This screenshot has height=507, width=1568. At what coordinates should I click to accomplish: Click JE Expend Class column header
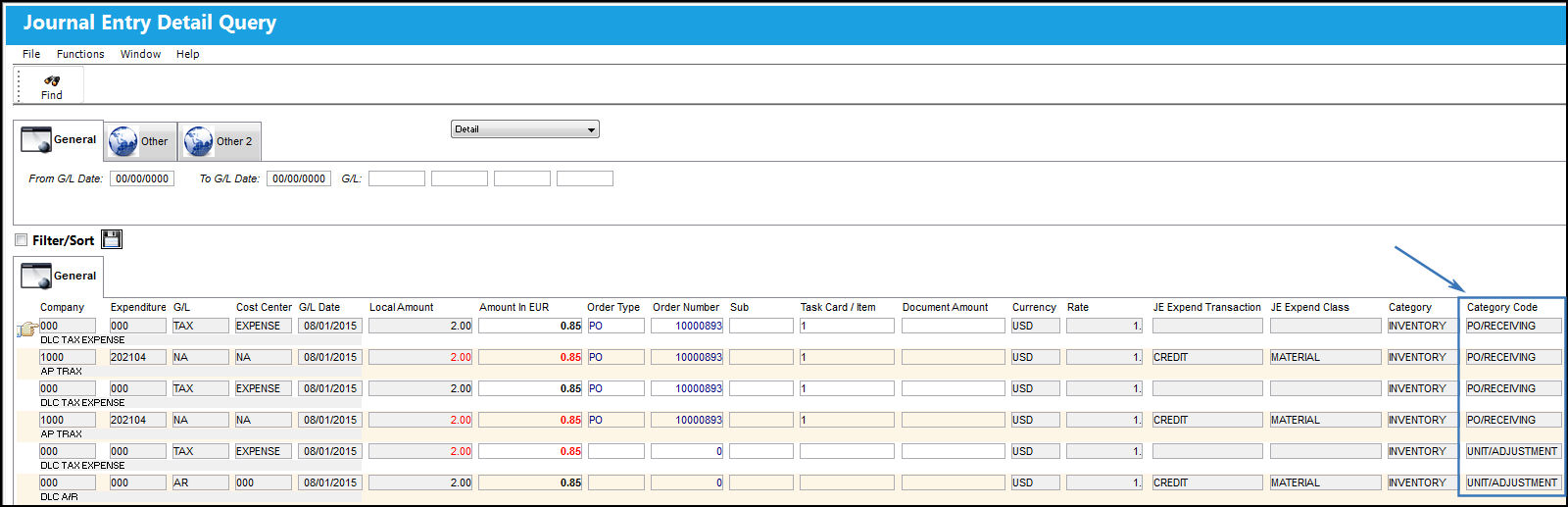1309,307
